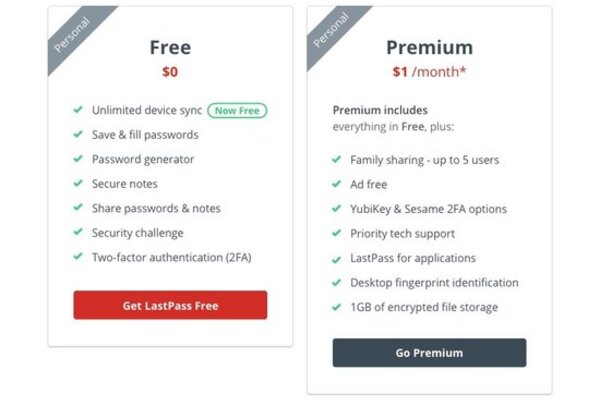Click checkmark next to 1GB encrypted storage
The height and width of the screenshot is (400, 600).
tap(336, 307)
